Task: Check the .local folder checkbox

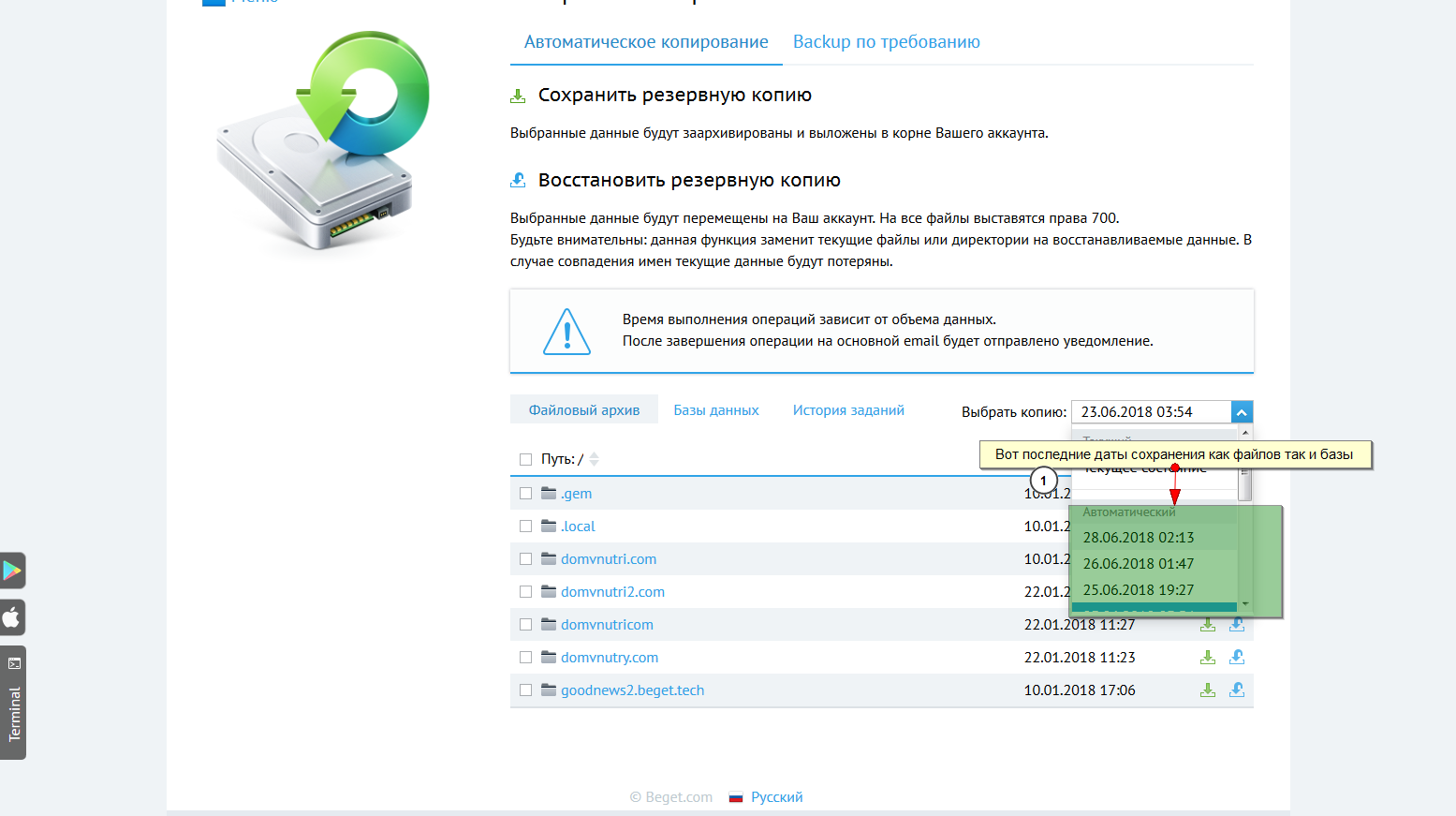Action: pos(525,526)
